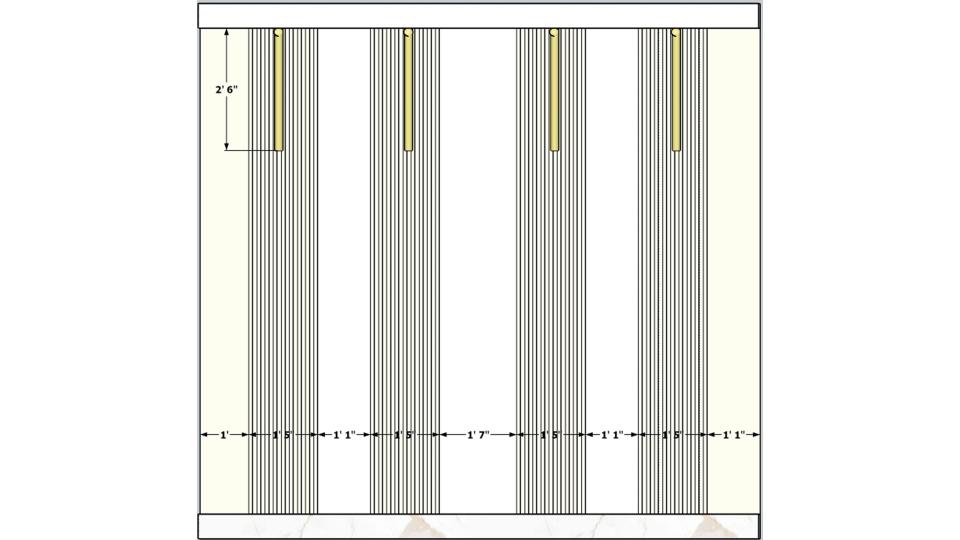Screen dimensions: 960x540
Task: Click the third yellow rod from left
Action: click(554, 90)
